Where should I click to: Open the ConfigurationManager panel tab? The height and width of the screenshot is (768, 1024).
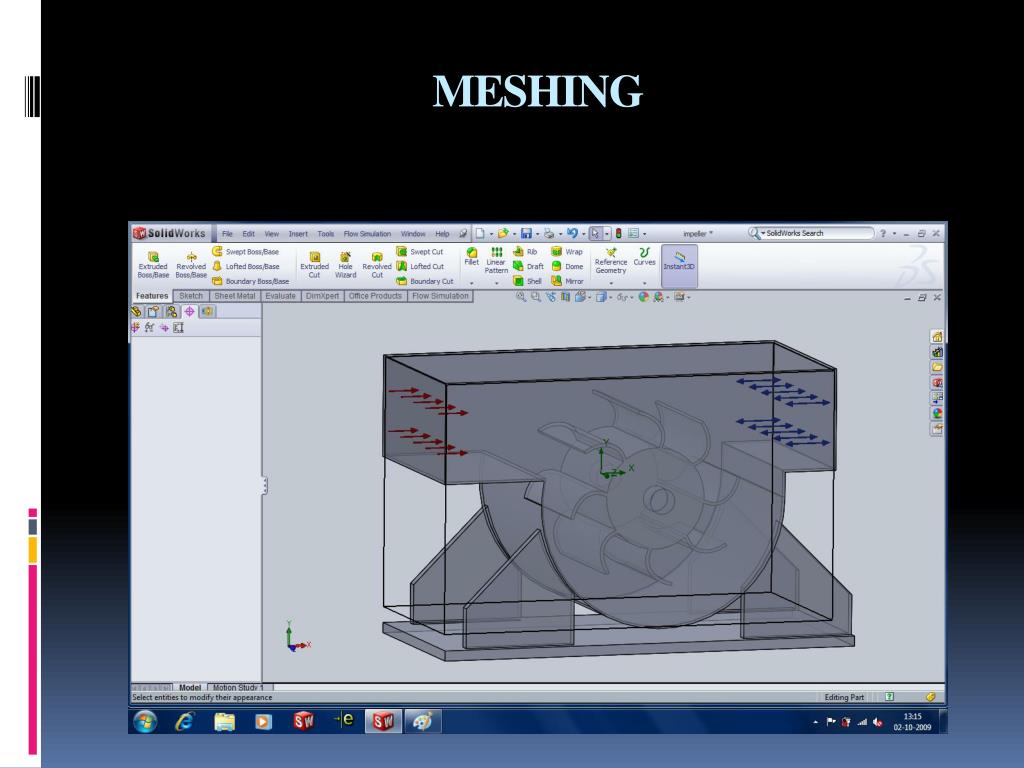click(x=171, y=312)
